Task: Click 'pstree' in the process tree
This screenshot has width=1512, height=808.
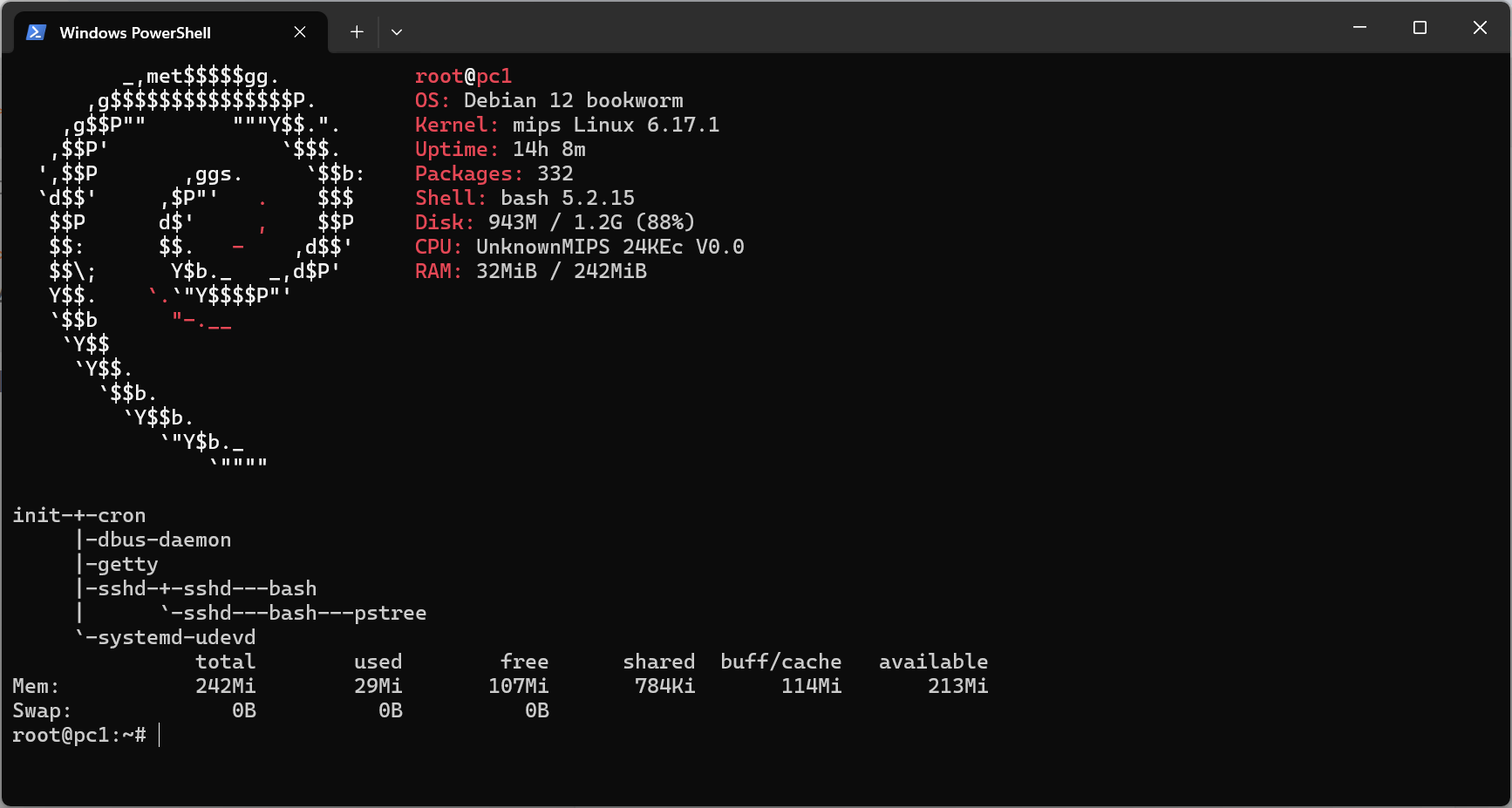Action: [391, 613]
